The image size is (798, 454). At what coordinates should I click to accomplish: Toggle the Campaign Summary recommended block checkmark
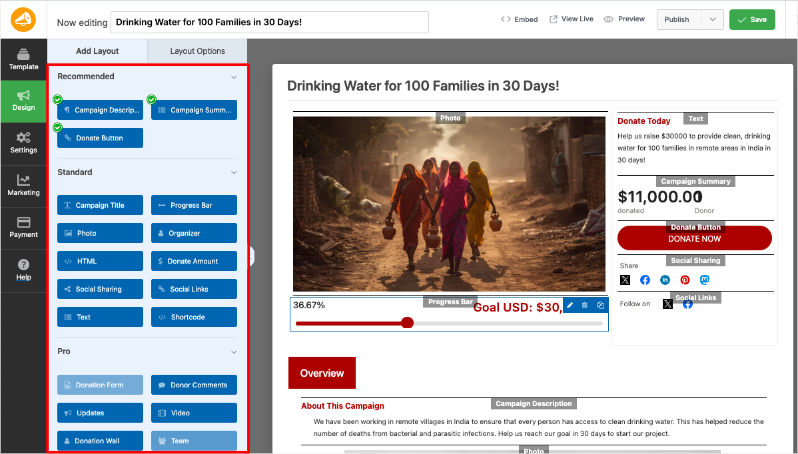(152, 99)
